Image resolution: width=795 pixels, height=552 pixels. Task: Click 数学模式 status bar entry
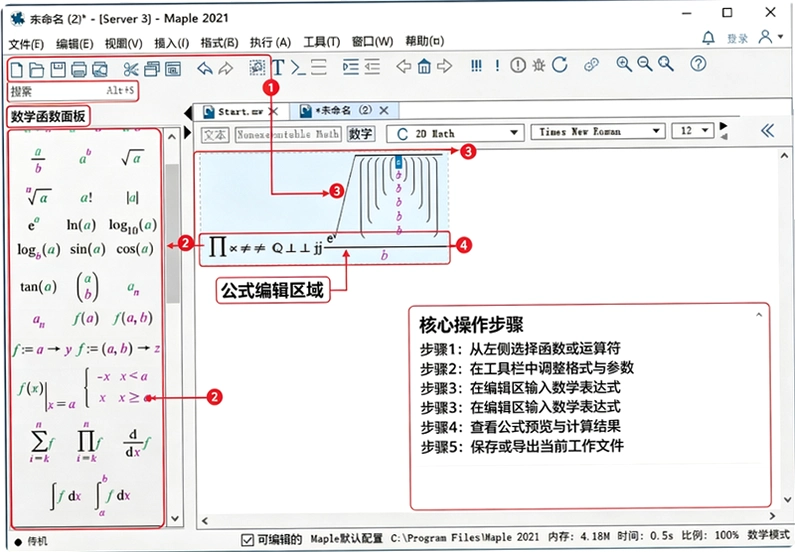(x=768, y=535)
